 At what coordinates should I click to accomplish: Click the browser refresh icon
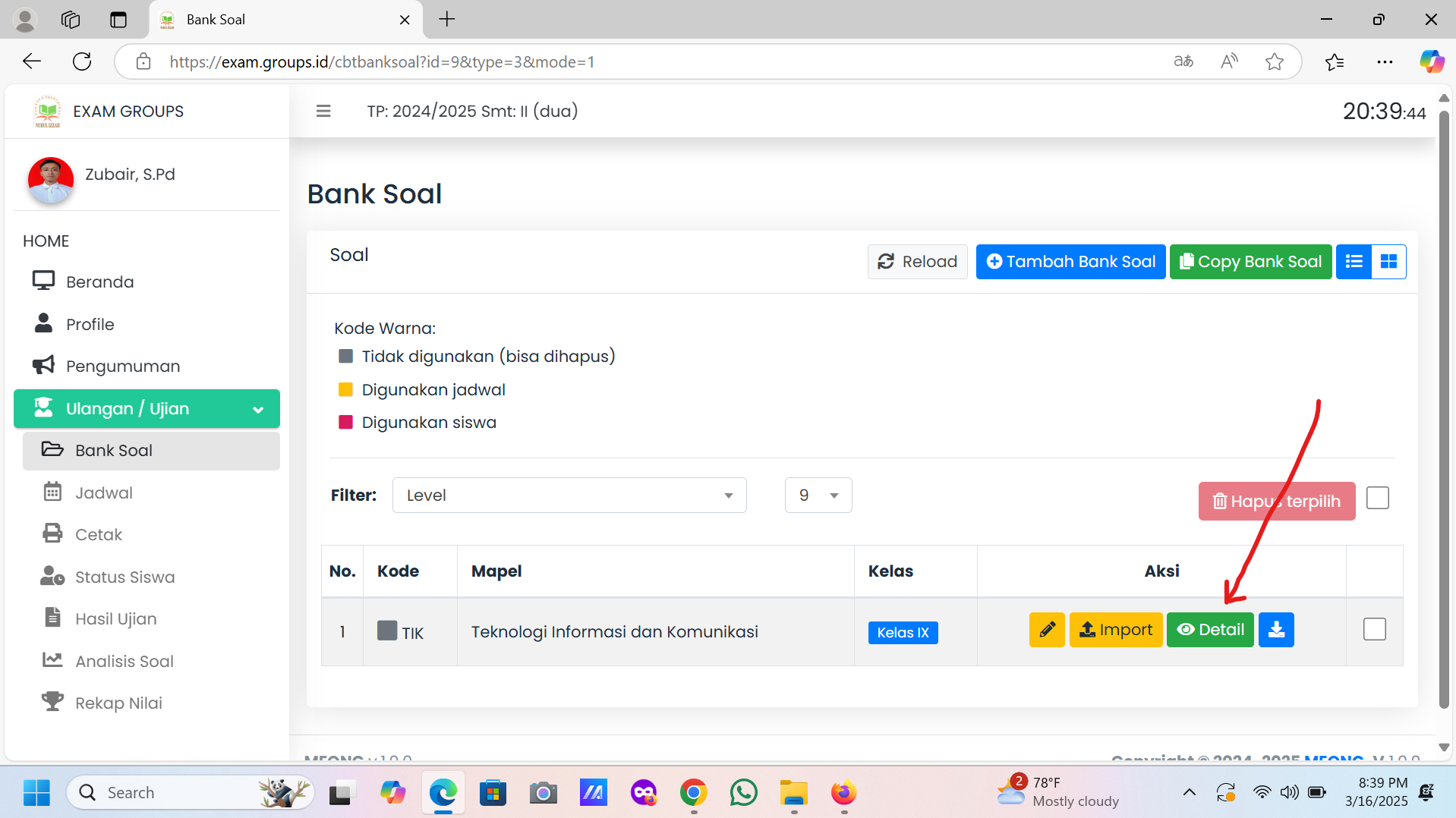pyautogui.click(x=82, y=61)
